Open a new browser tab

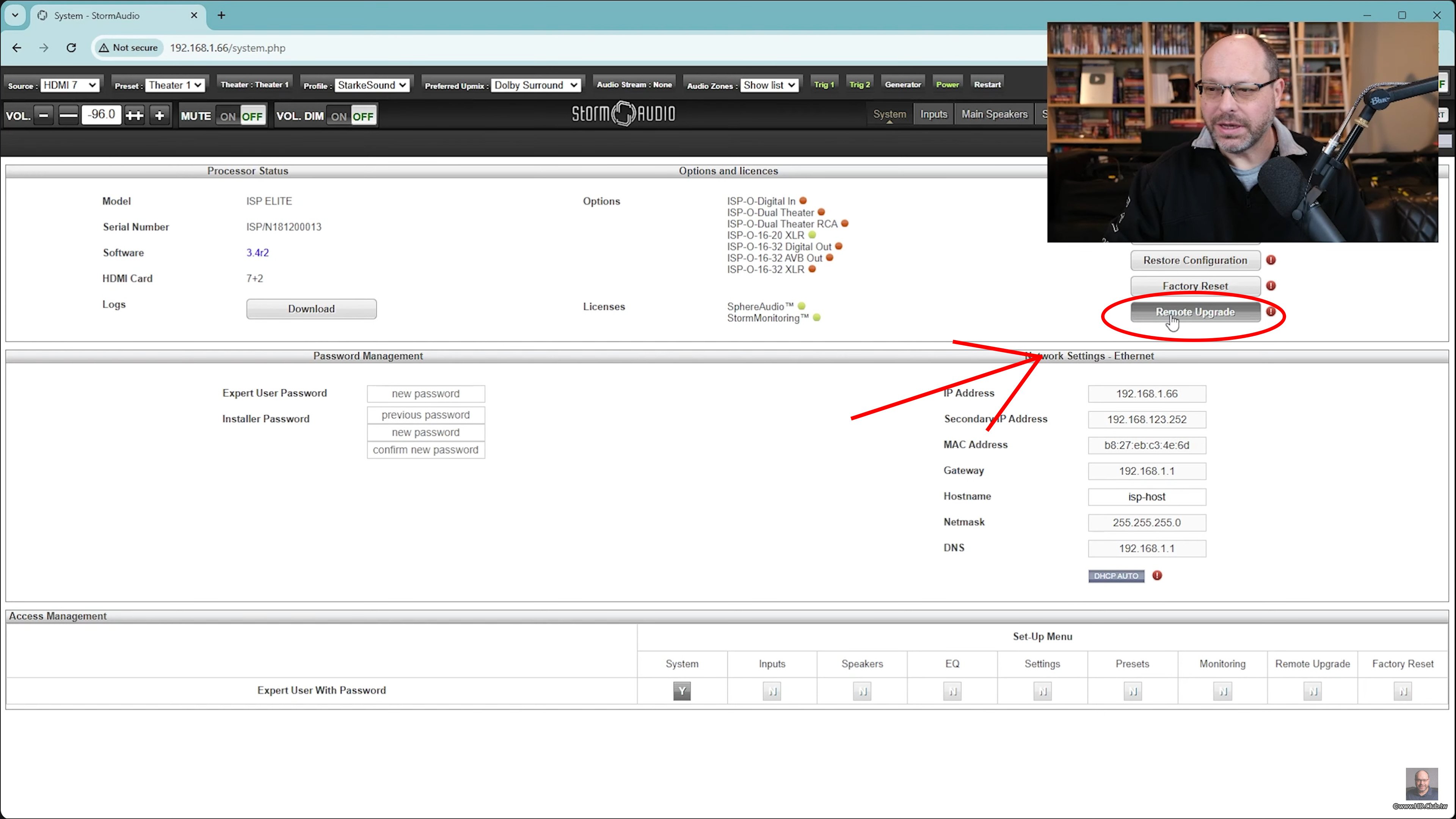pyautogui.click(x=221, y=15)
